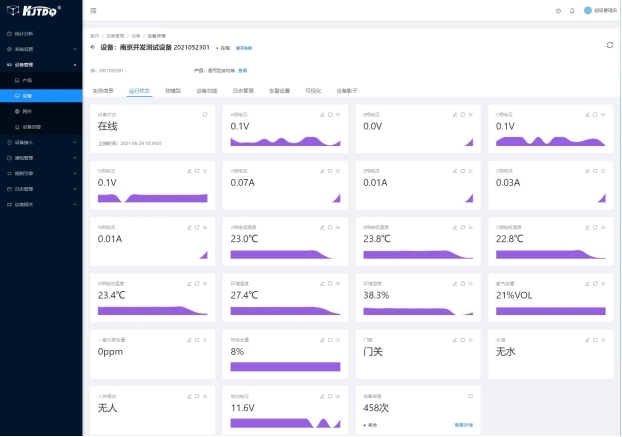Viewport: 622px width, 437px height.
Task: Click edit pencil on the 0.0V card
Action: click(454, 115)
